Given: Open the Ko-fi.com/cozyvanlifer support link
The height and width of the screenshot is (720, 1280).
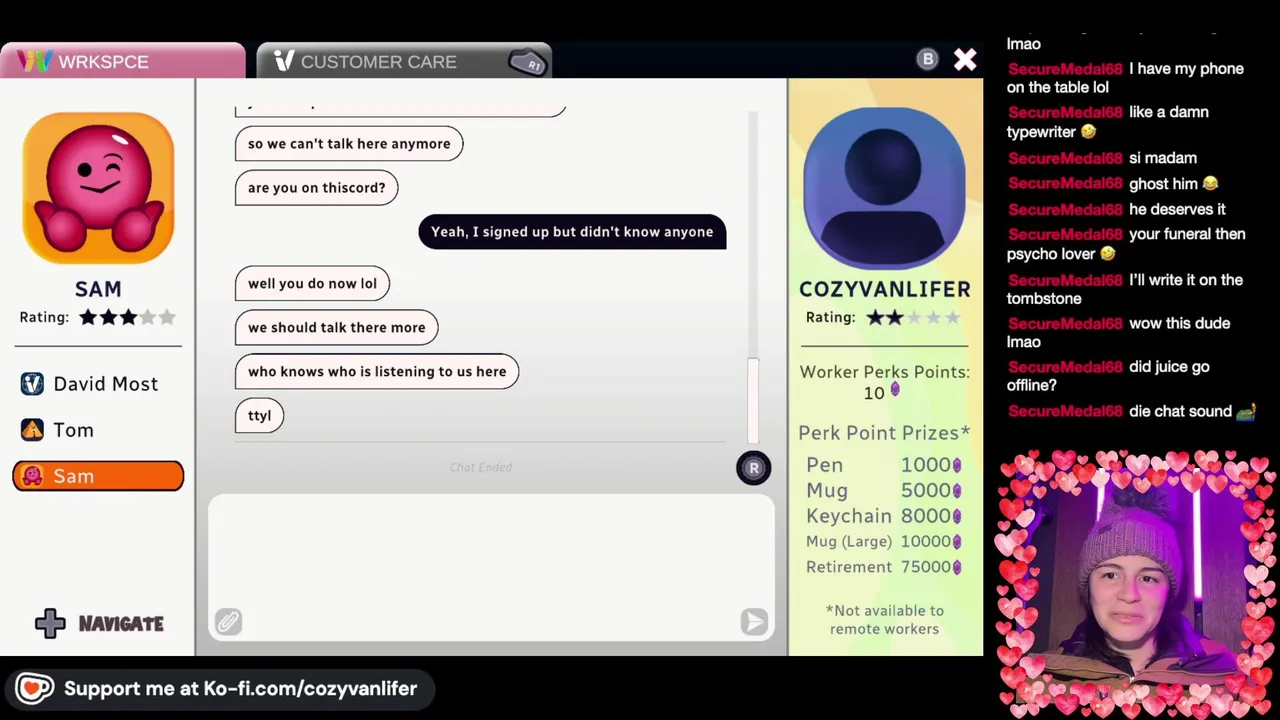Looking at the screenshot, I should coord(240,689).
